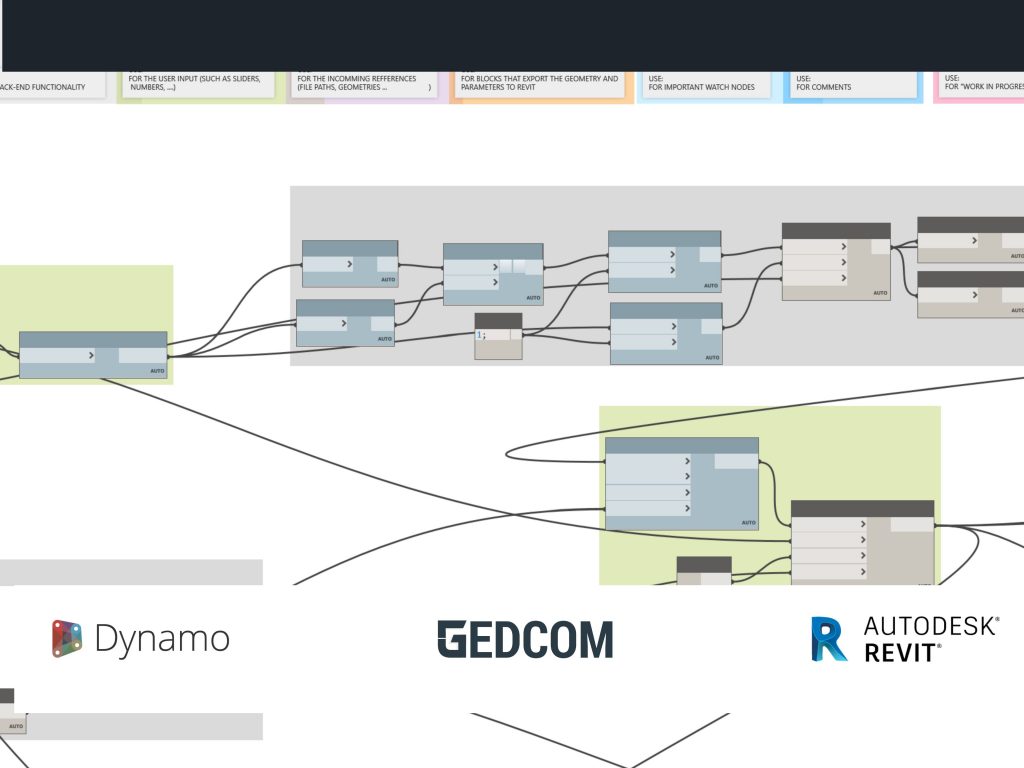Click the output port of the four-input blue node
The image size is (1024, 768).
[736, 461]
